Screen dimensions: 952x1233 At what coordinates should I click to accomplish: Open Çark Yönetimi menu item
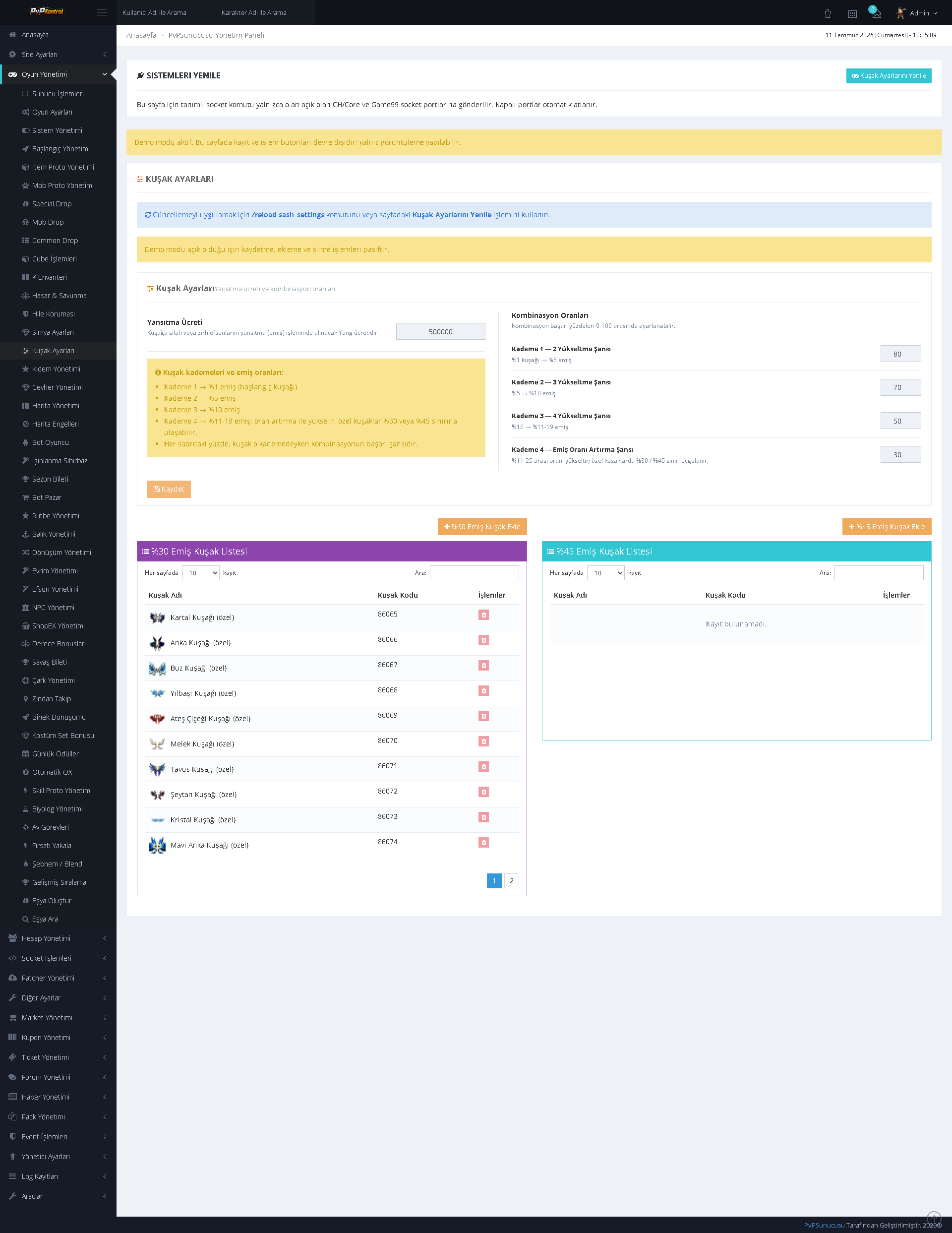coord(58,680)
